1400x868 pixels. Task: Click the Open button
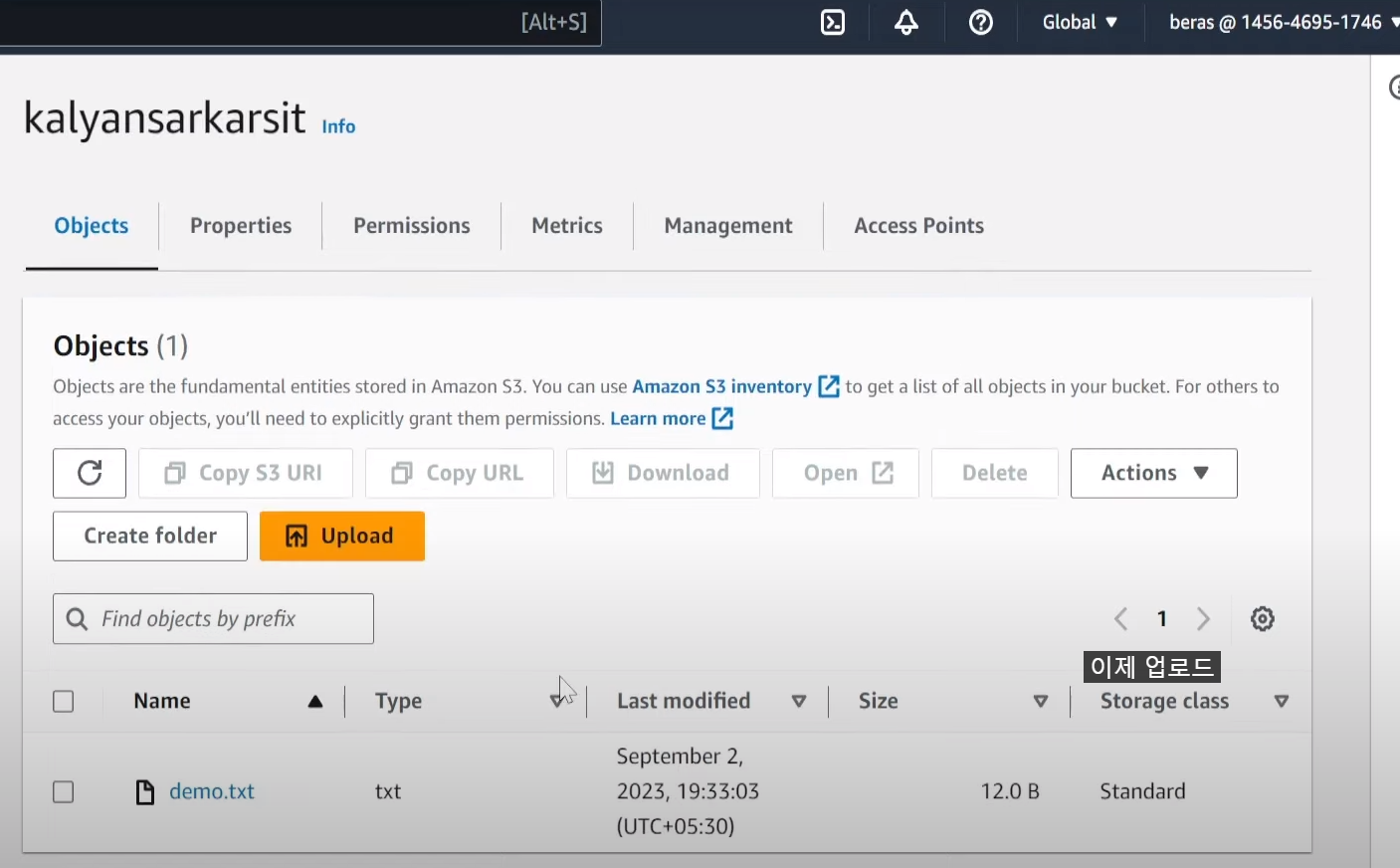tap(846, 473)
